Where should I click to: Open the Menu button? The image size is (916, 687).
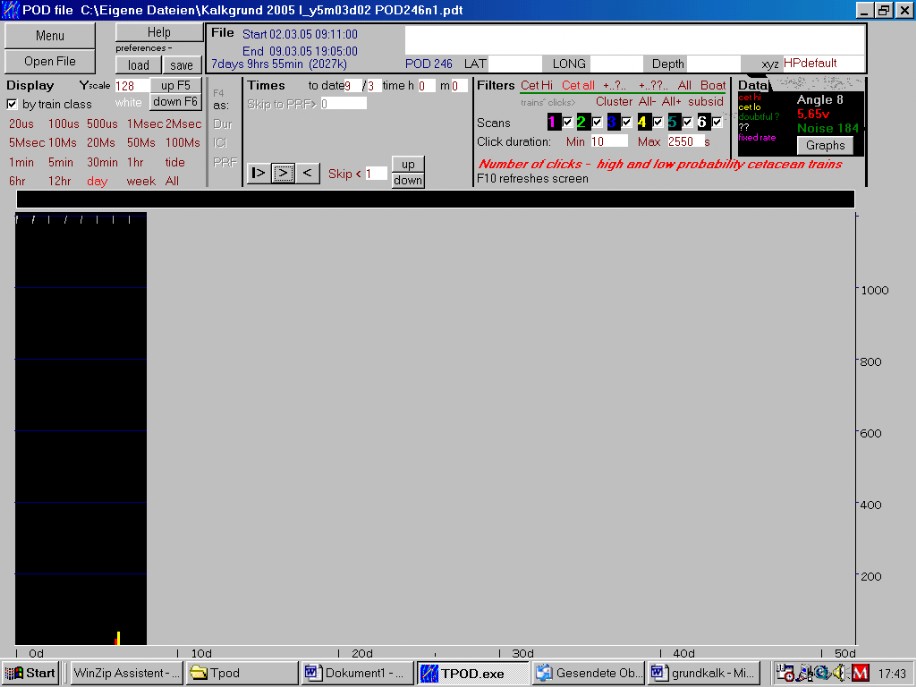50,36
